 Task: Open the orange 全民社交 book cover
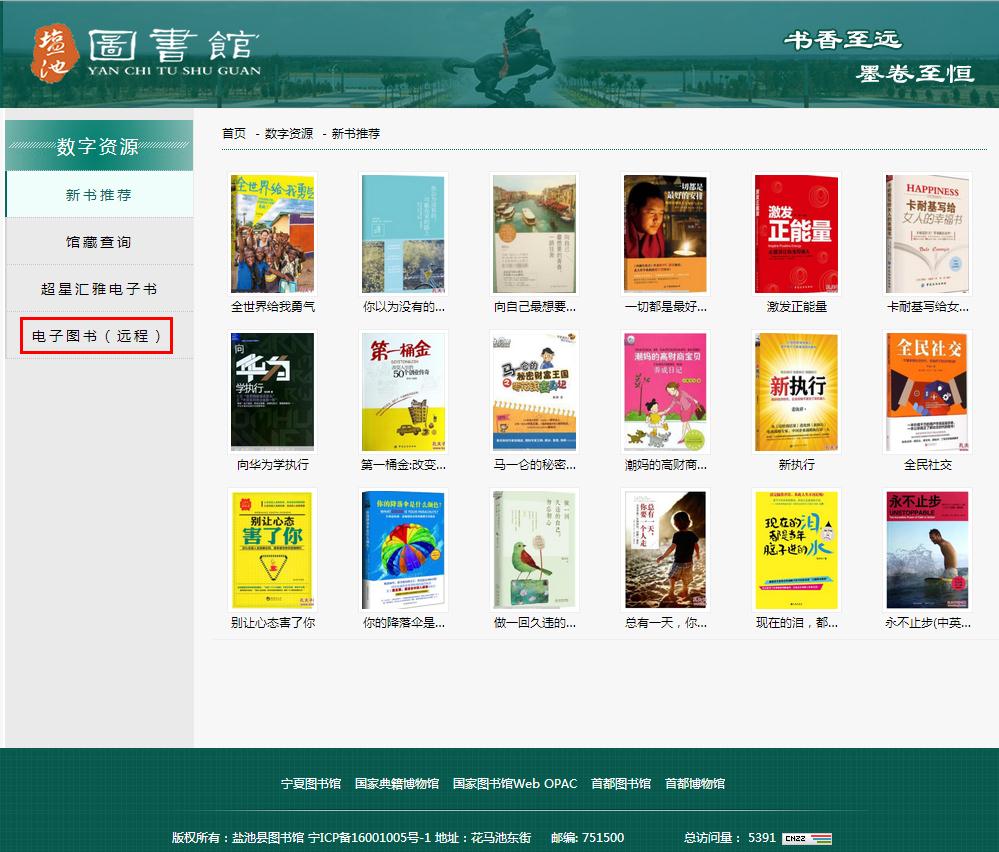click(x=928, y=392)
